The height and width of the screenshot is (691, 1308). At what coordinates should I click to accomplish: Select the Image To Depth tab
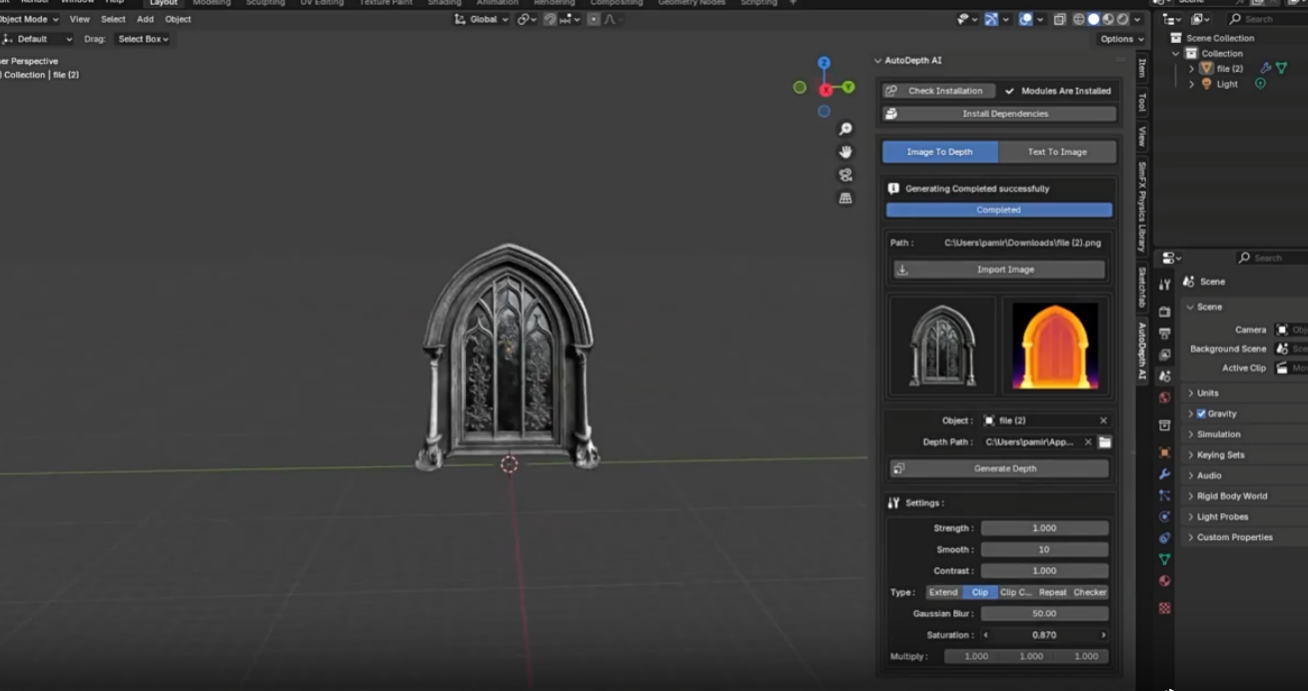pos(940,152)
